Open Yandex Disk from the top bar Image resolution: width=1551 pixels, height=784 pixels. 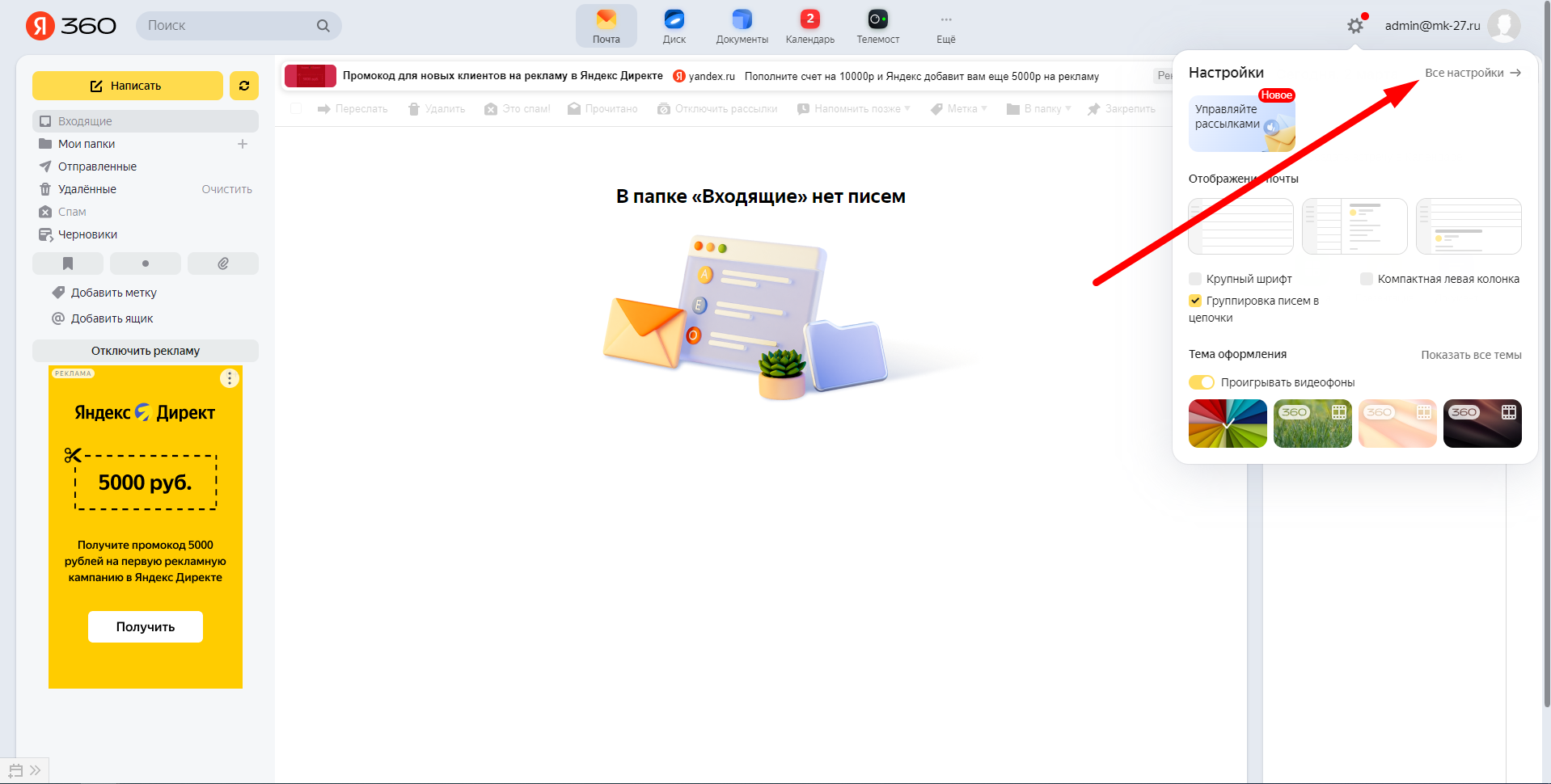pos(674,26)
